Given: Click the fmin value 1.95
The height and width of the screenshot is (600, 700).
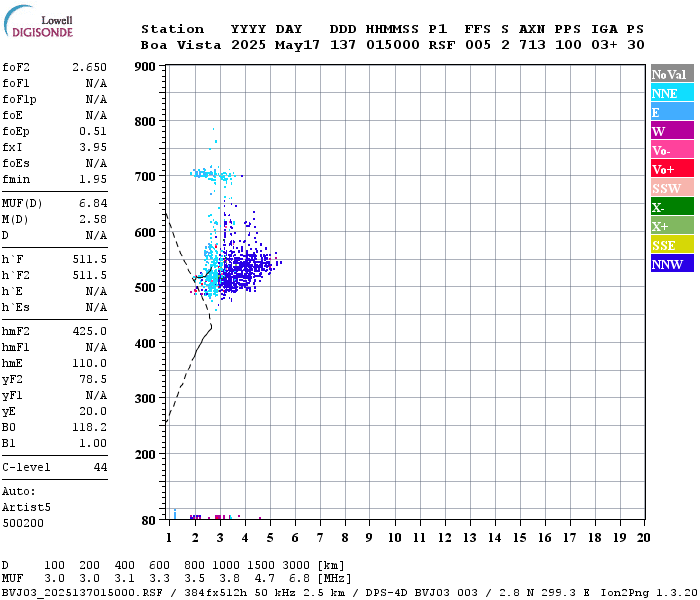Looking at the screenshot, I should [93, 179].
